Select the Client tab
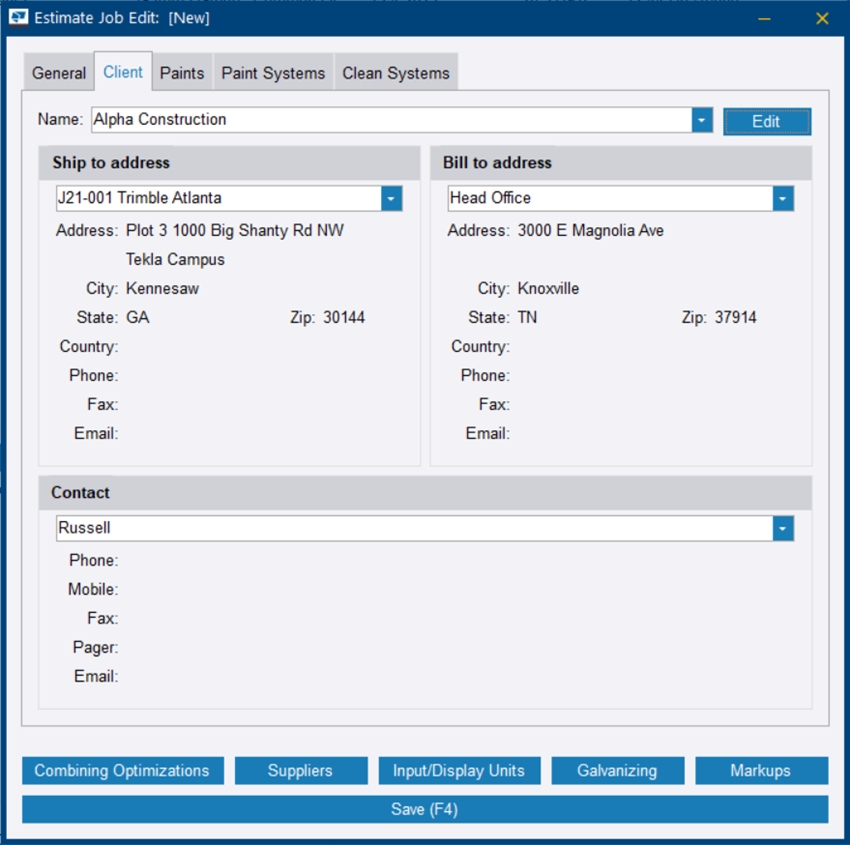The image size is (850, 845). click(x=123, y=73)
